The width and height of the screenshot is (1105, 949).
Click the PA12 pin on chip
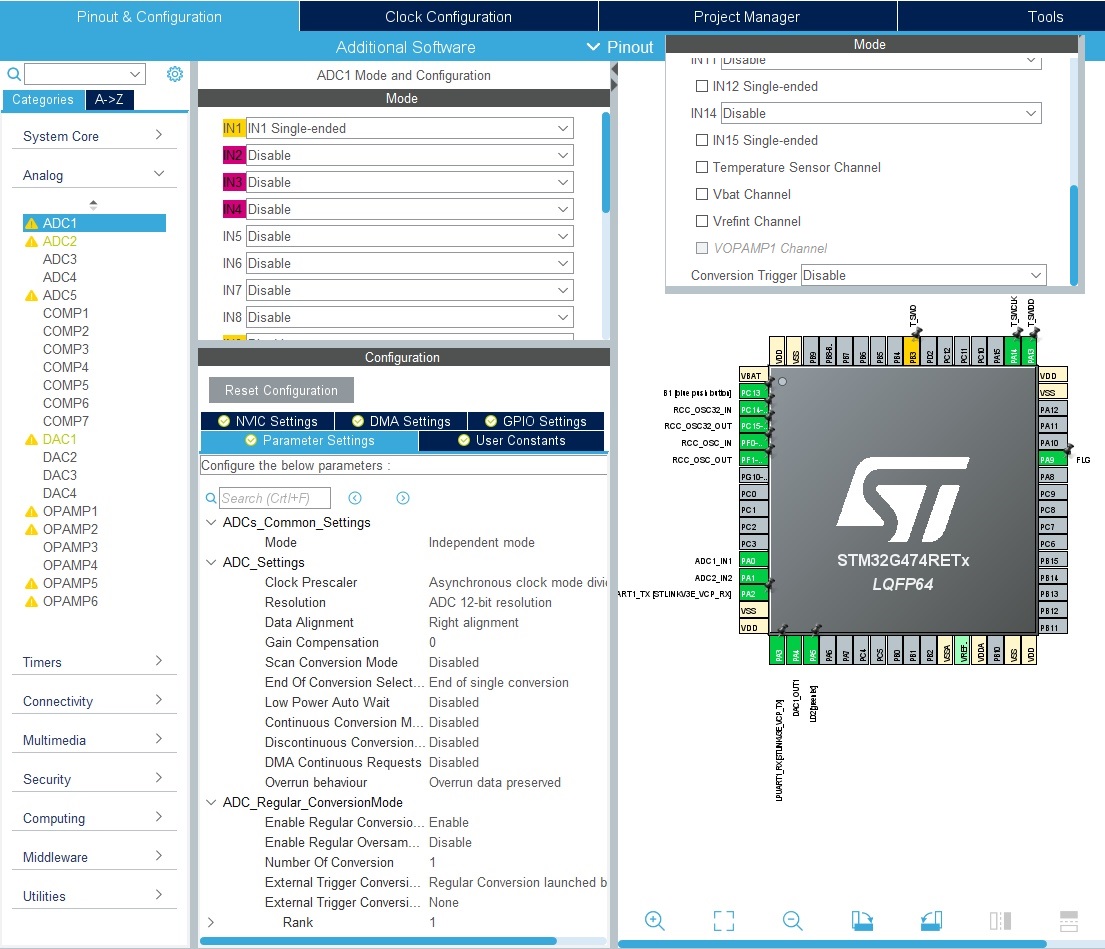coord(1053,409)
